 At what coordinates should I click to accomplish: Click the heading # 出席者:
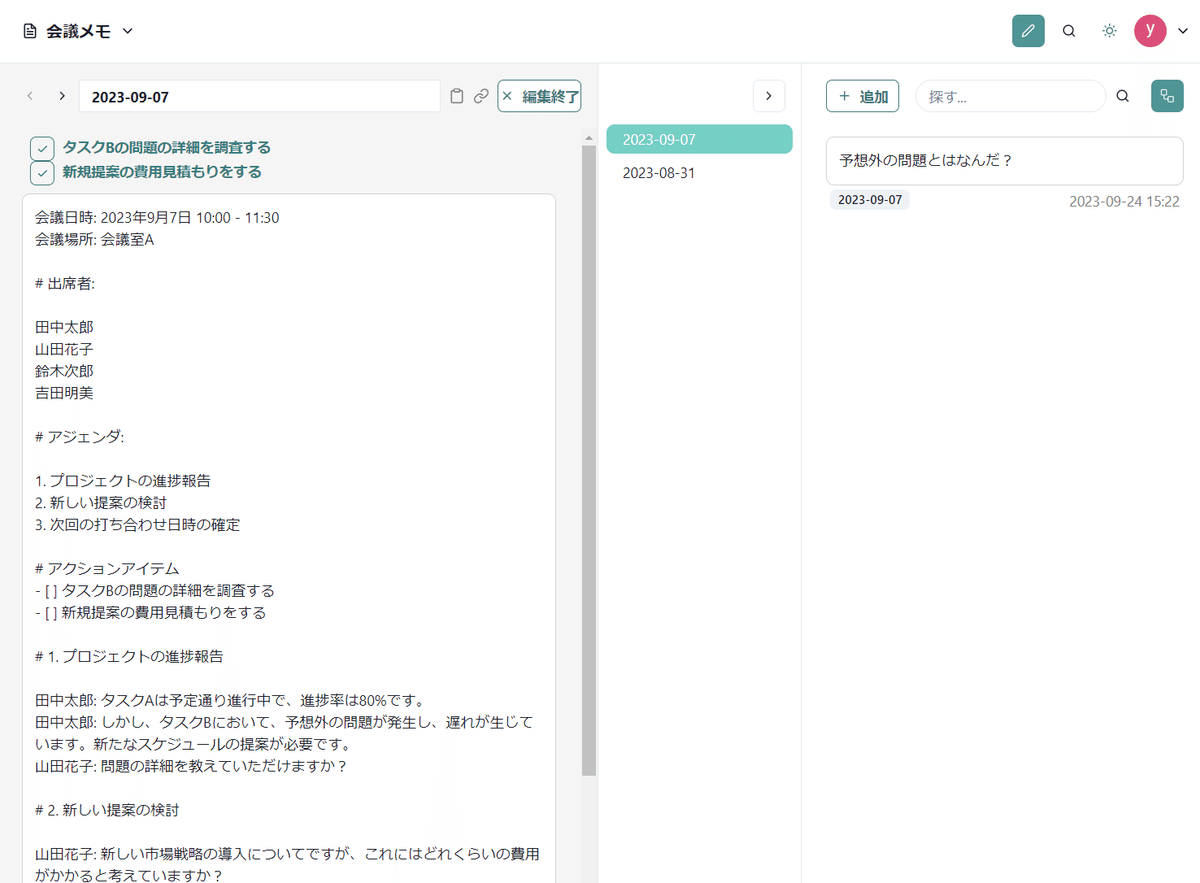tap(65, 283)
